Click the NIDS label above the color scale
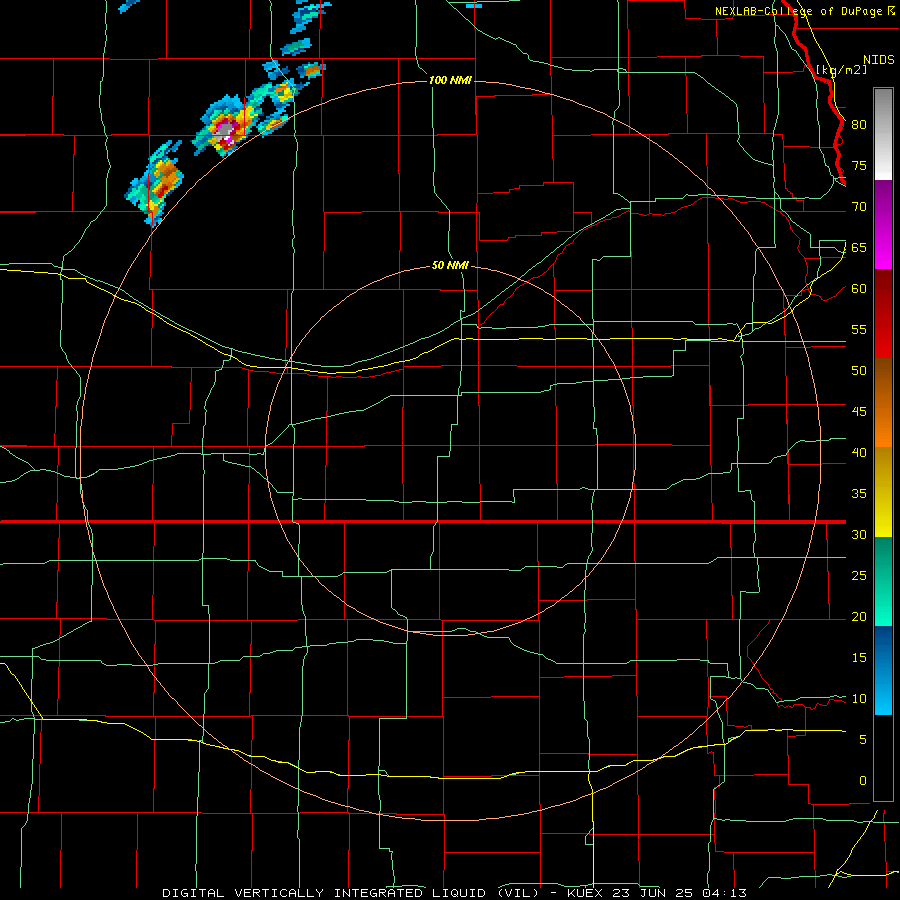 pyautogui.click(x=878, y=60)
